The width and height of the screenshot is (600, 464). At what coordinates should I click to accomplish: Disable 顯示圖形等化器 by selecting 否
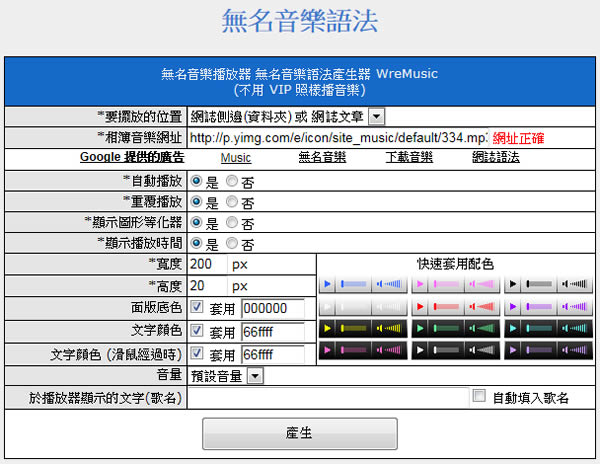232,223
